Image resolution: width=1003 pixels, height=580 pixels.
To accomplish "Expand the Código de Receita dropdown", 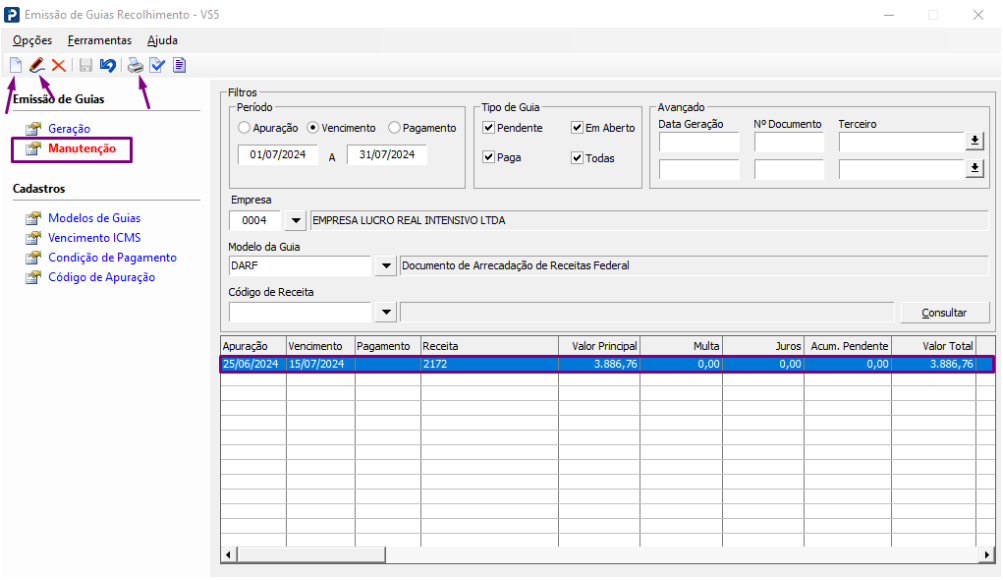I will pos(385,313).
